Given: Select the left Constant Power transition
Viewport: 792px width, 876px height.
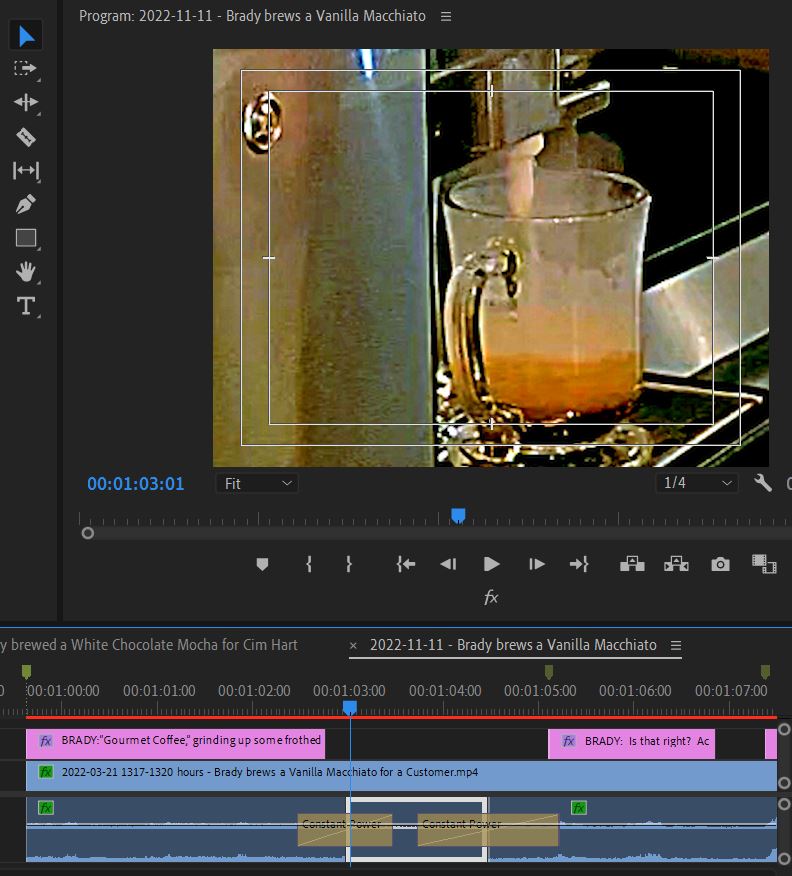Looking at the screenshot, I should [x=344, y=829].
